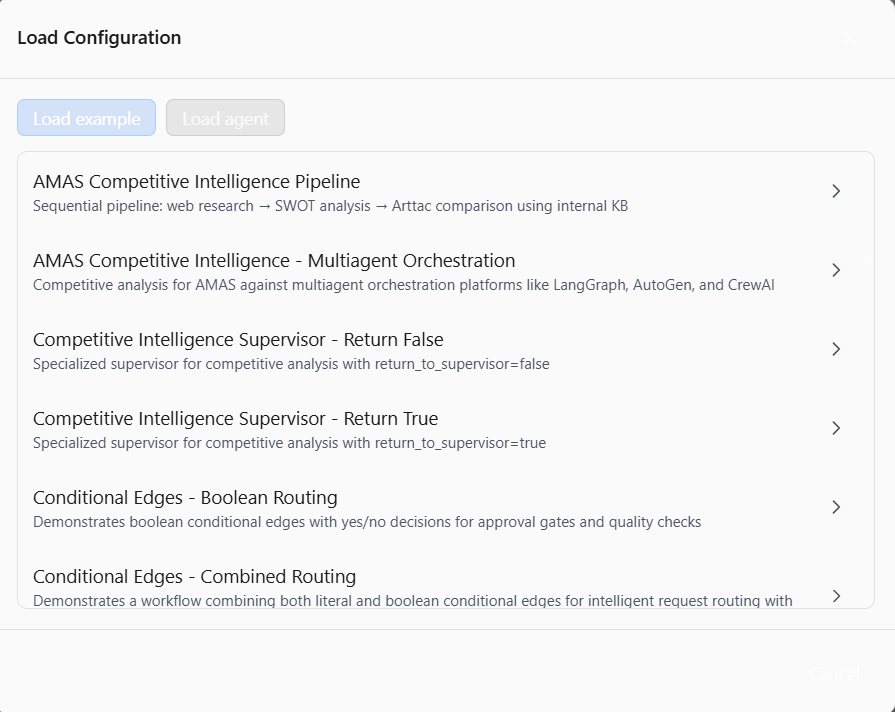This screenshot has height=712, width=895.
Task: Expand the Boolean Routing example chevron
Action: coord(836,507)
